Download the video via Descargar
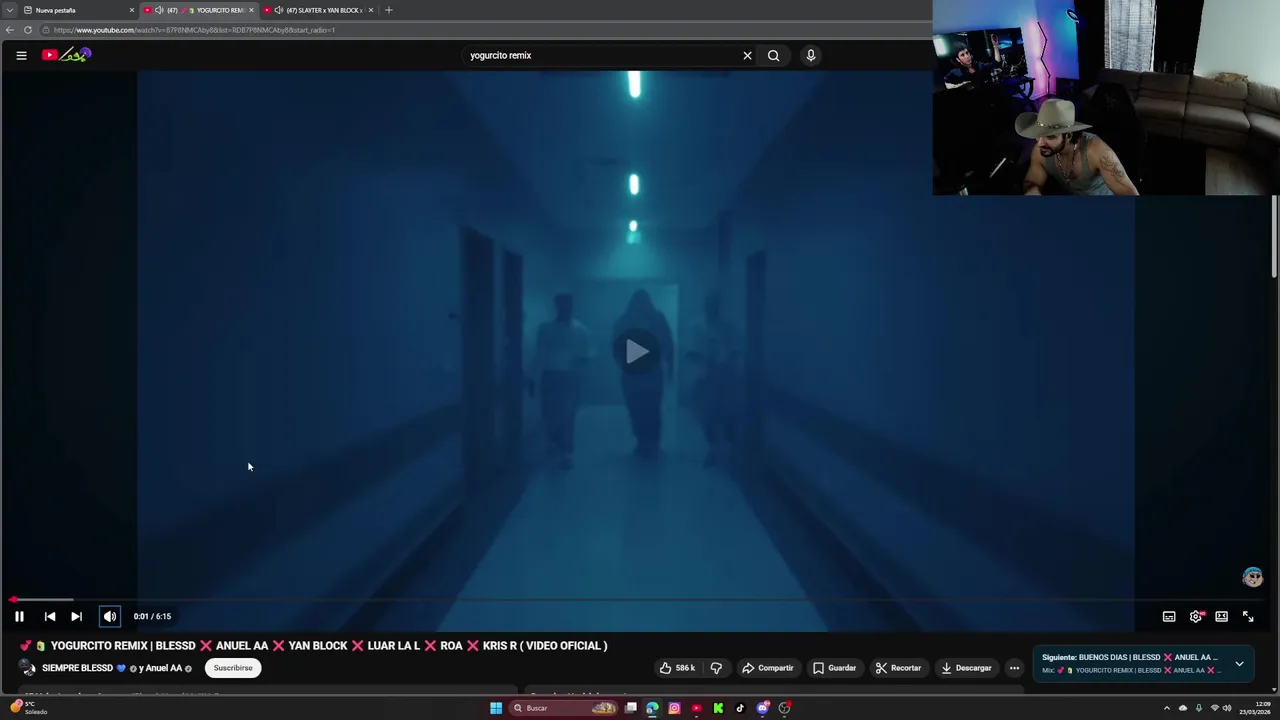1280x720 pixels. coord(966,668)
